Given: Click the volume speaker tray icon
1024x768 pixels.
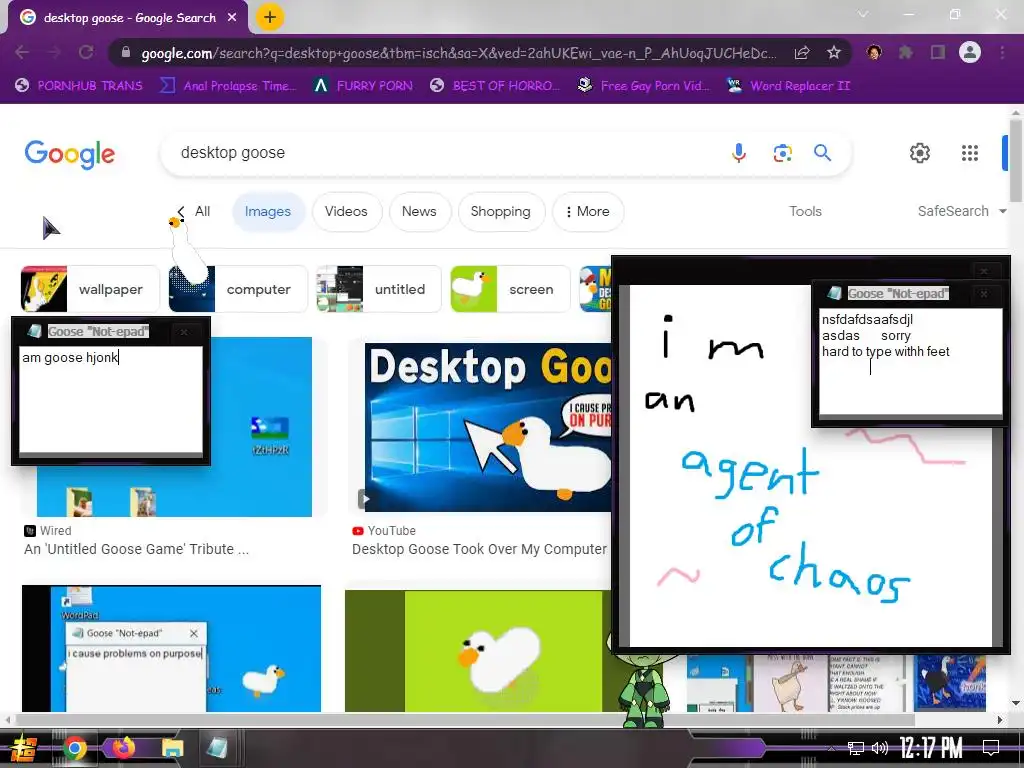Looking at the screenshot, I should point(880,748).
